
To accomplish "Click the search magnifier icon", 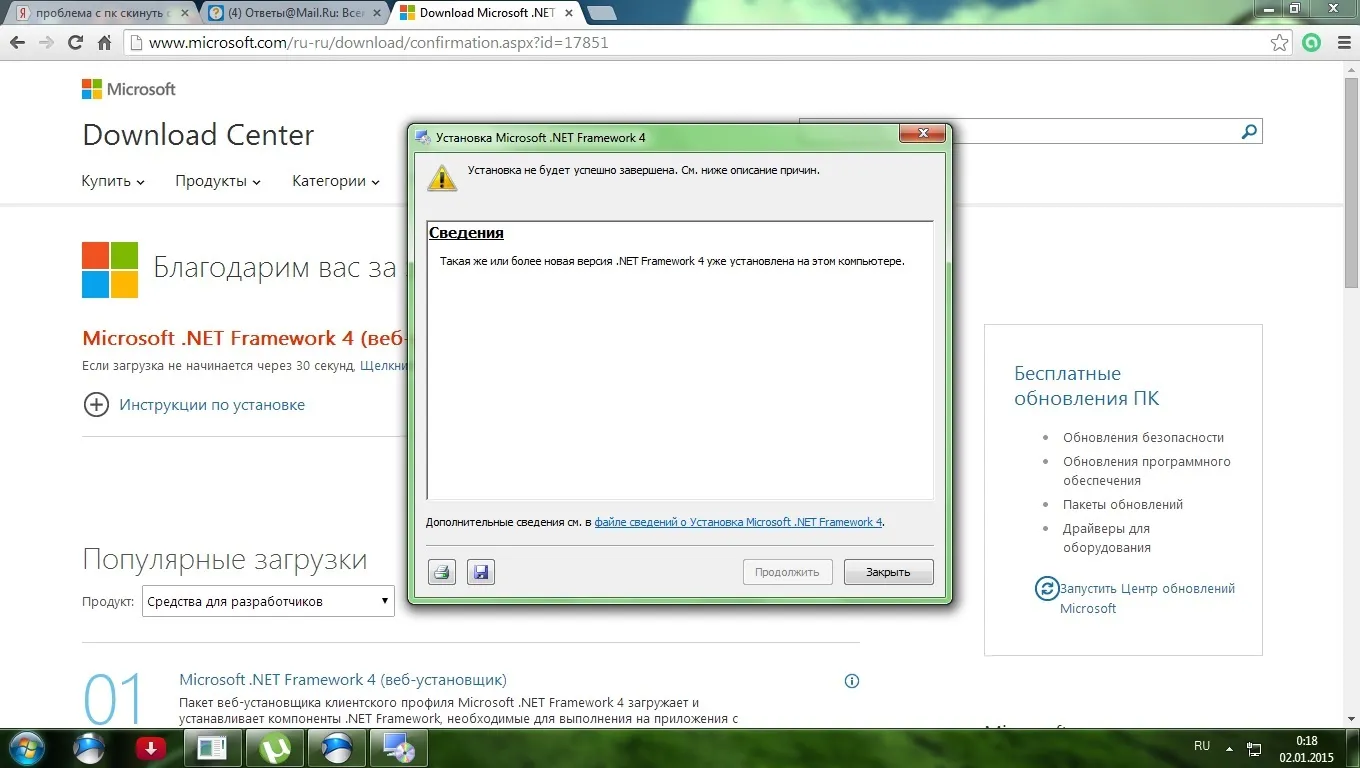I will tap(1249, 132).
